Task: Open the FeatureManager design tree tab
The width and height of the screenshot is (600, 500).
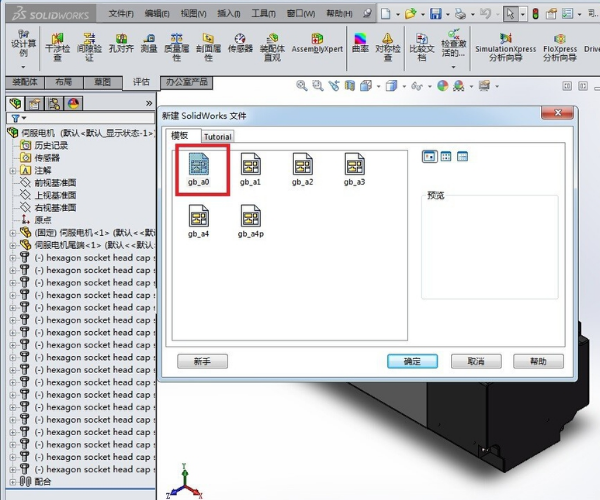Action: pos(15,103)
